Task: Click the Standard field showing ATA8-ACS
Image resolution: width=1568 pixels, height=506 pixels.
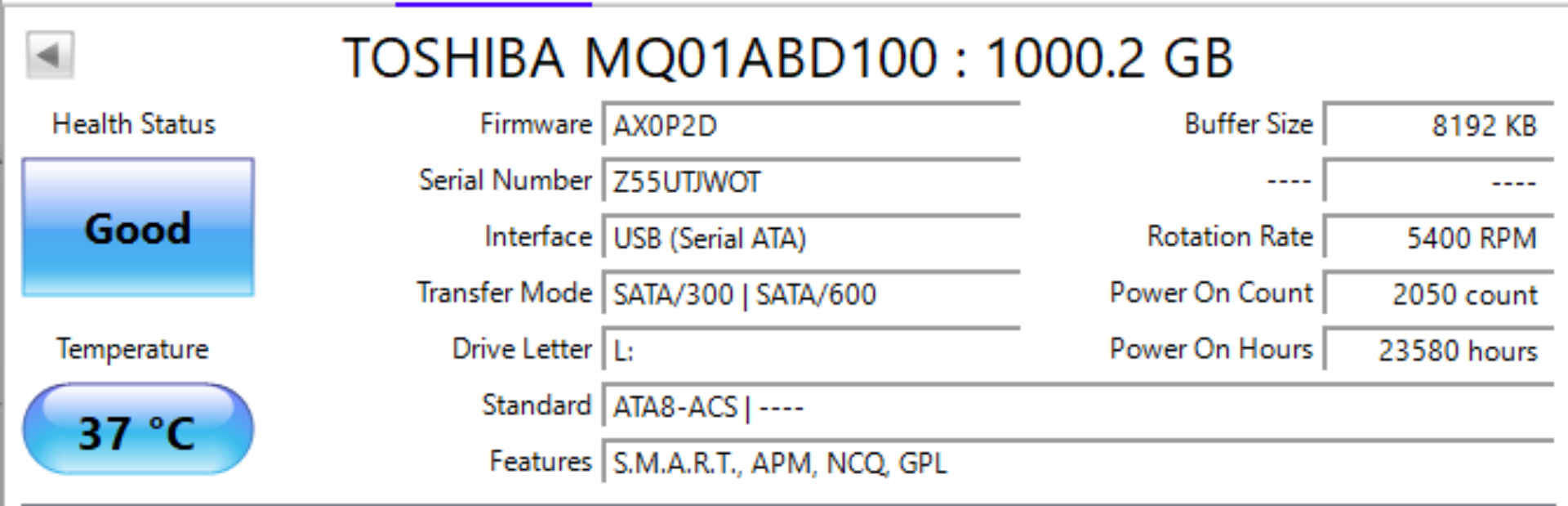Action: [1076, 407]
